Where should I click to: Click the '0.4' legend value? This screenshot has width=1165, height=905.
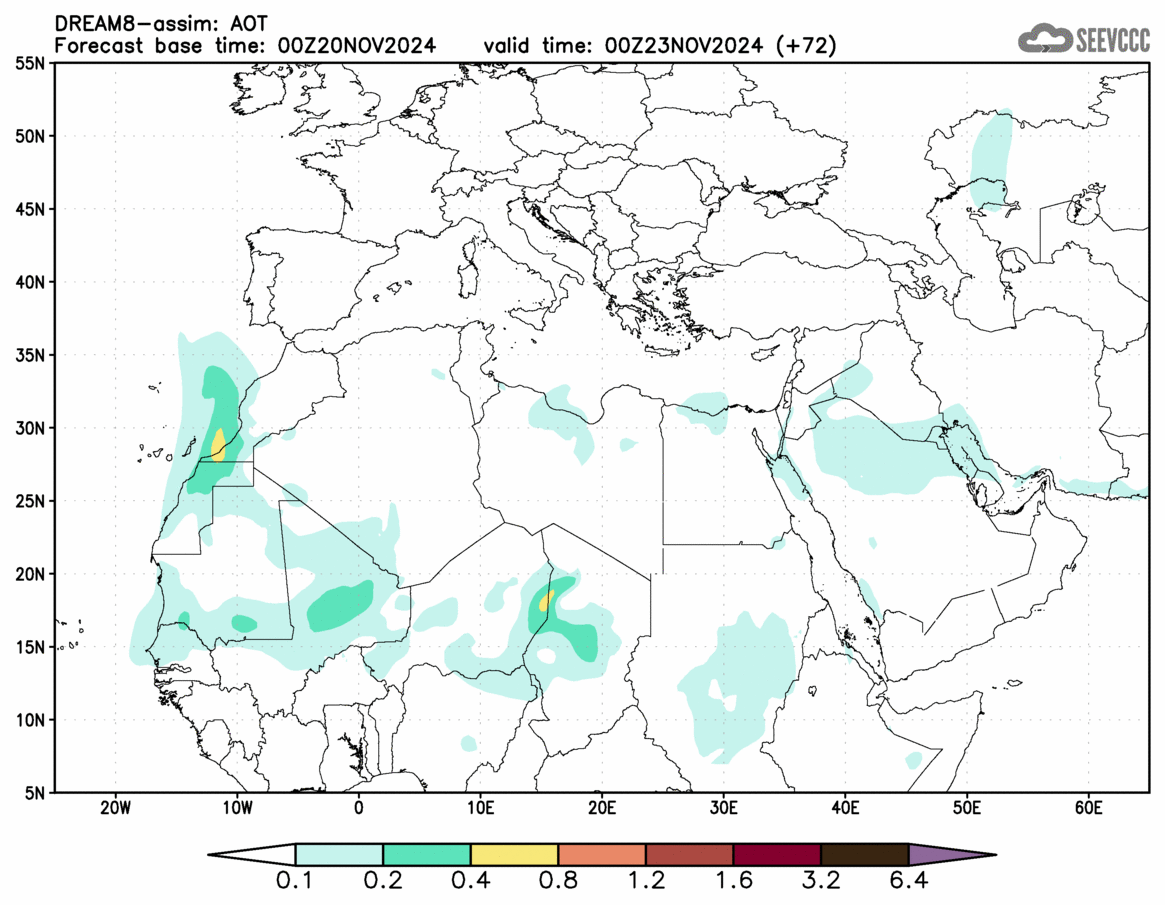[470, 881]
